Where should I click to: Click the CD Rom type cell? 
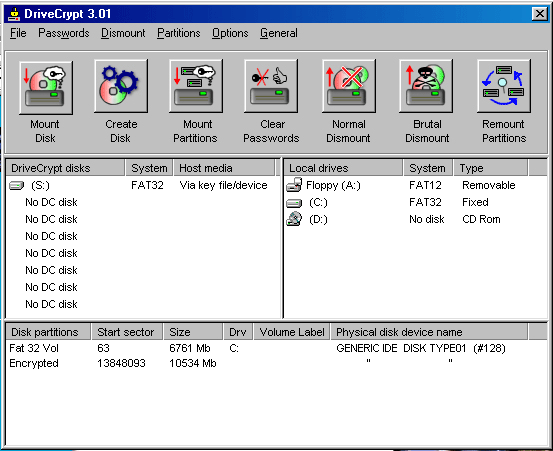pyautogui.click(x=481, y=219)
